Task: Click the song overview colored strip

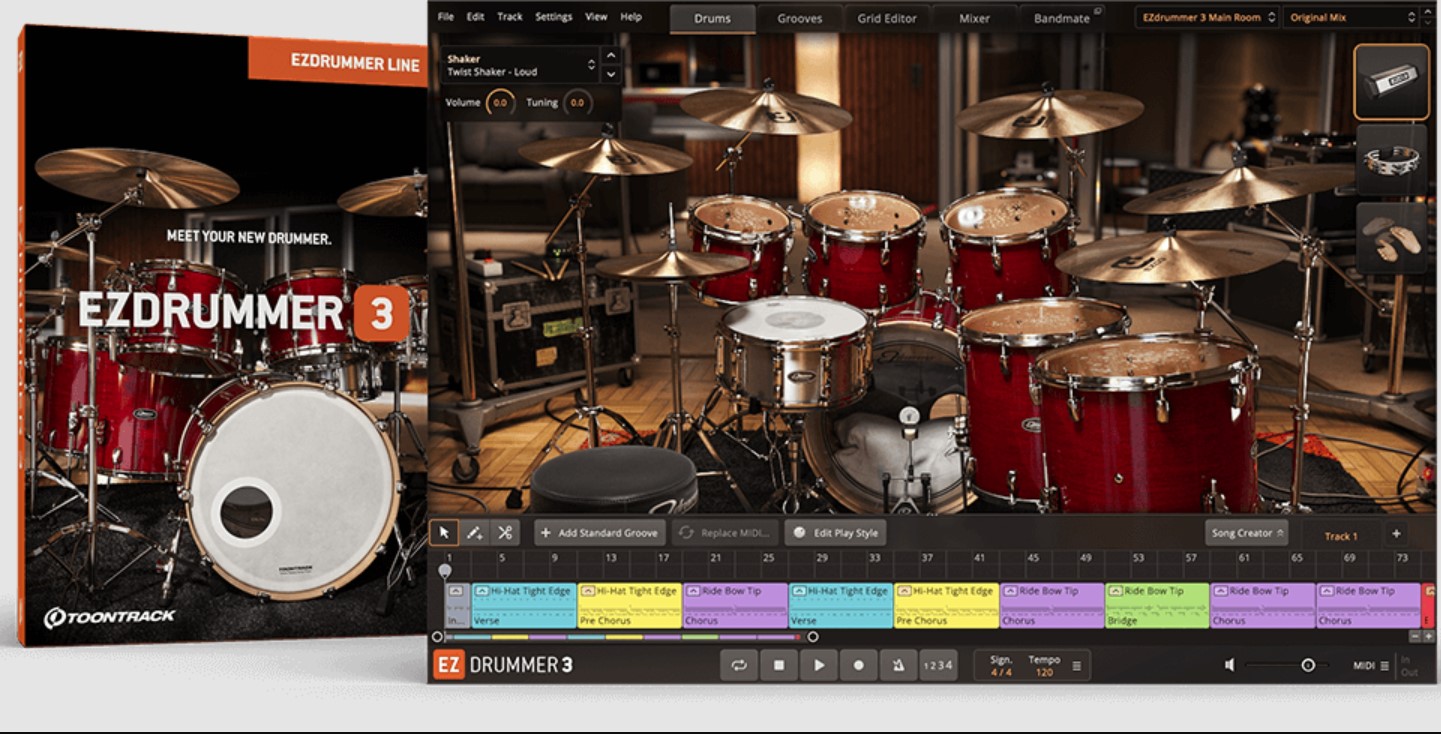Action: pyautogui.click(x=625, y=637)
